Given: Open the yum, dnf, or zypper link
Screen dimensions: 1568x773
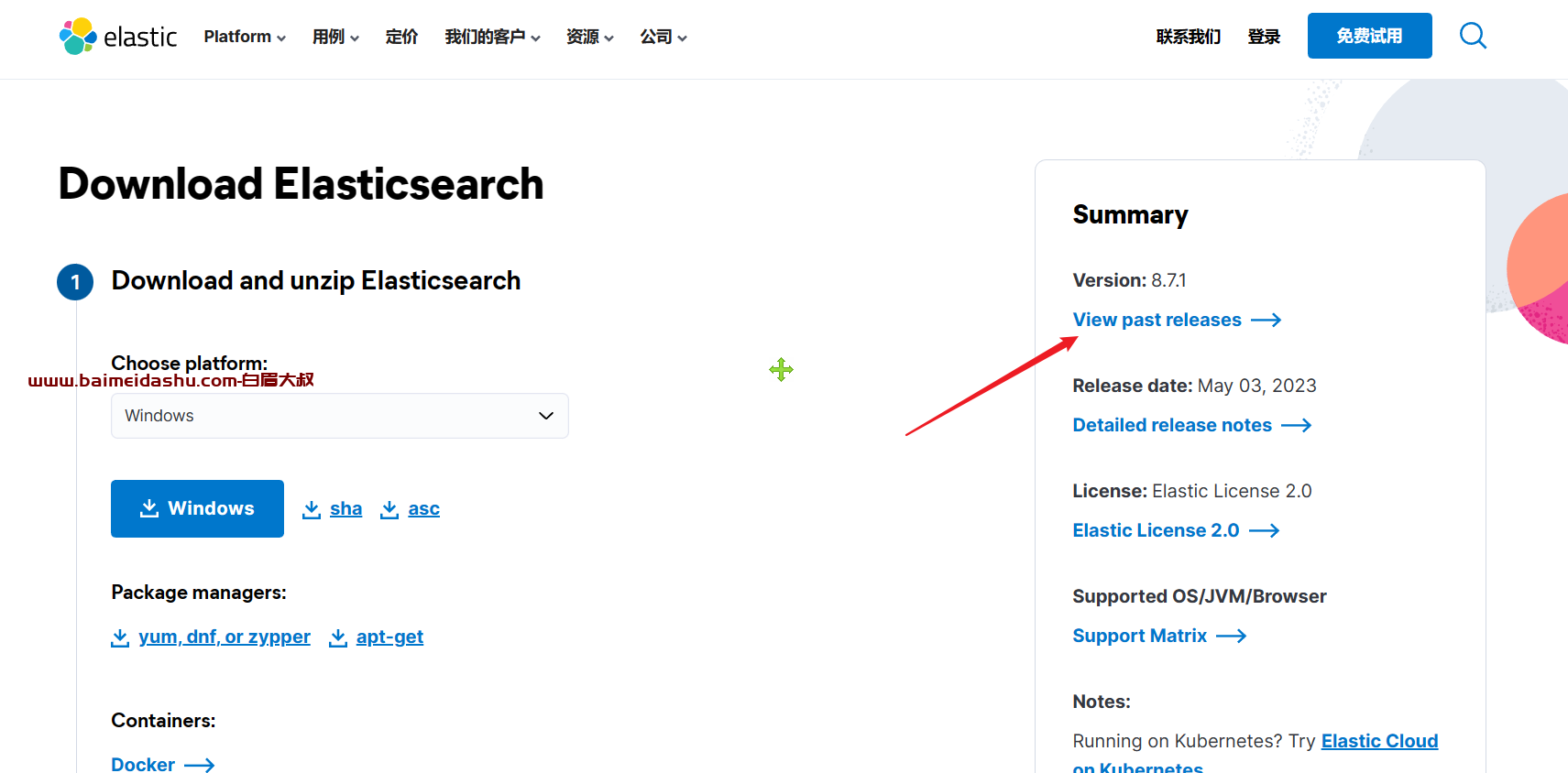Looking at the screenshot, I should click(x=225, y=637).
